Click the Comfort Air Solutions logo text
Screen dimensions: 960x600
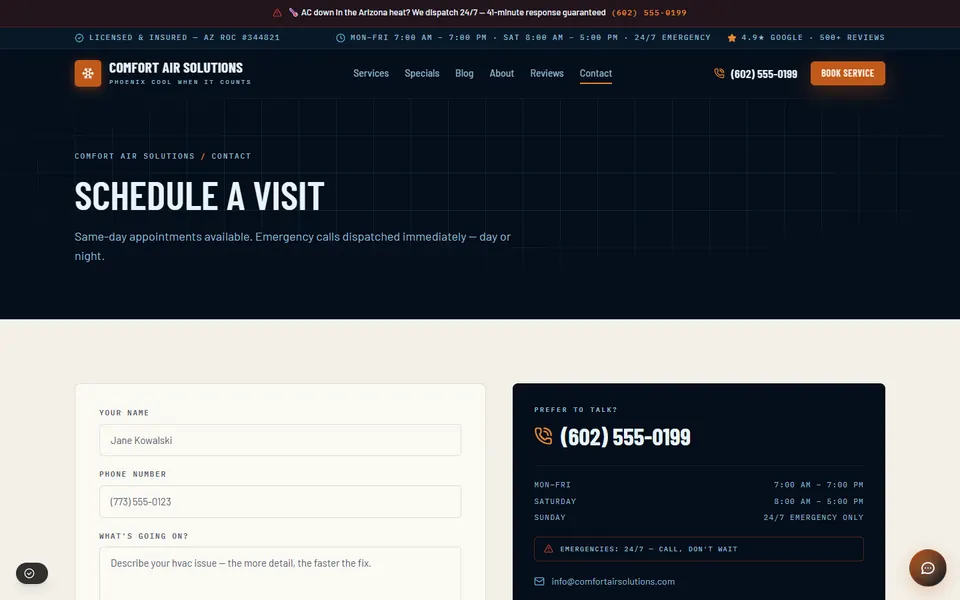click(176, 68)
